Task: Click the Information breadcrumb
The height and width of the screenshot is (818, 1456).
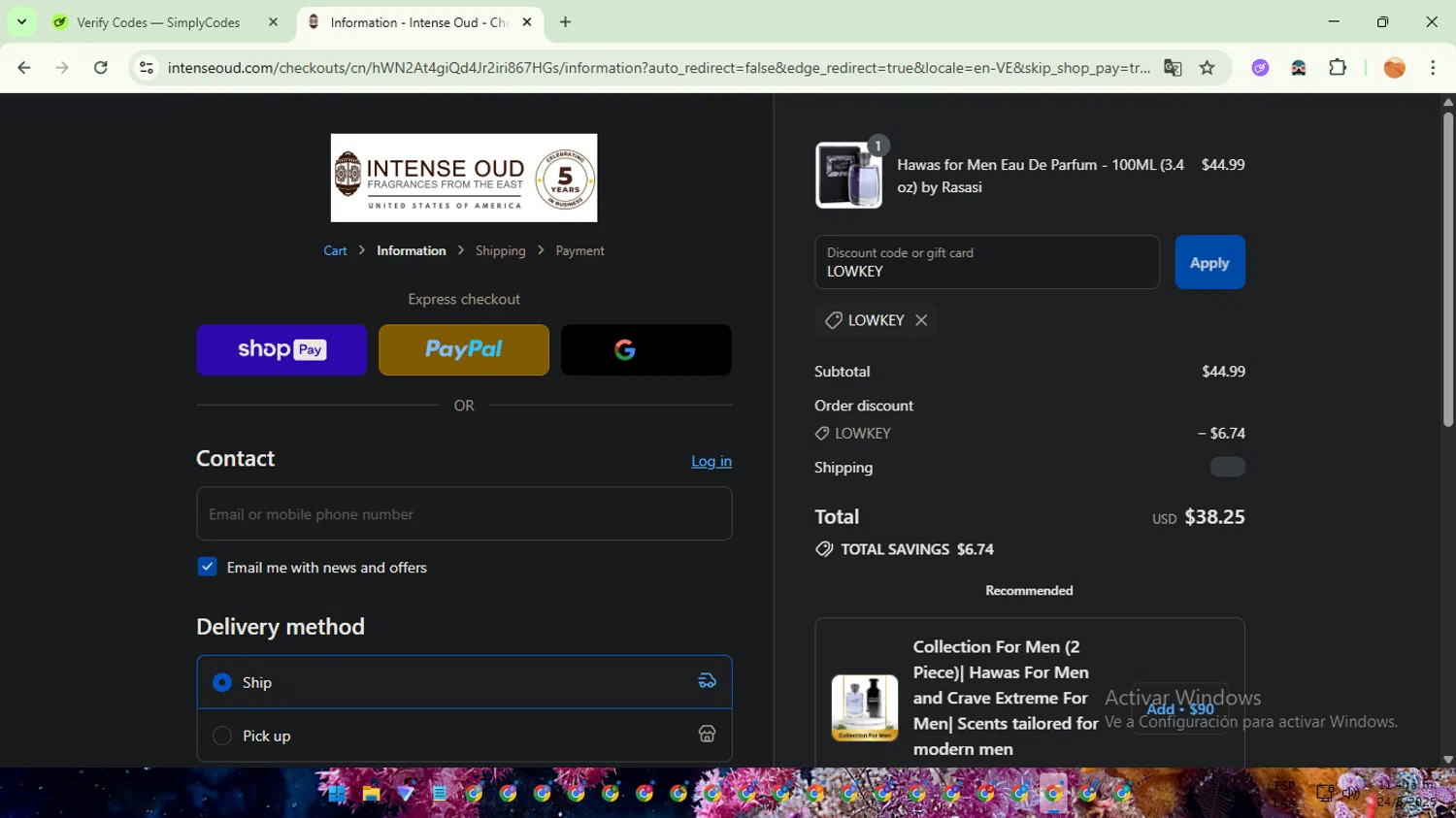Action: click(x=412, y=250)
